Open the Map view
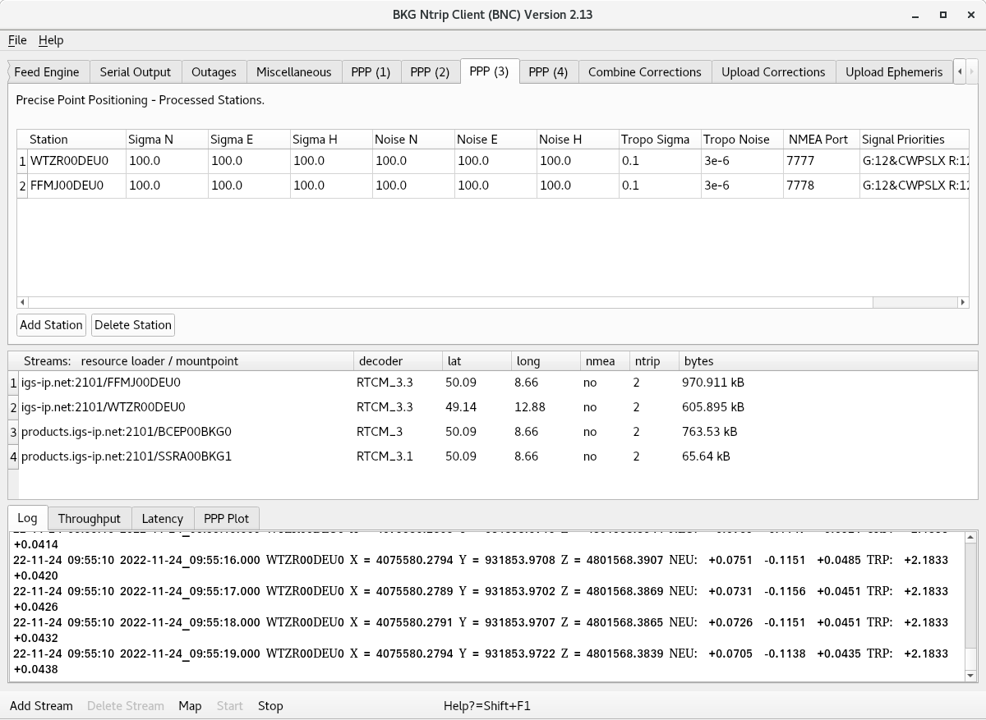986x720 pixels. coord(190,705)
